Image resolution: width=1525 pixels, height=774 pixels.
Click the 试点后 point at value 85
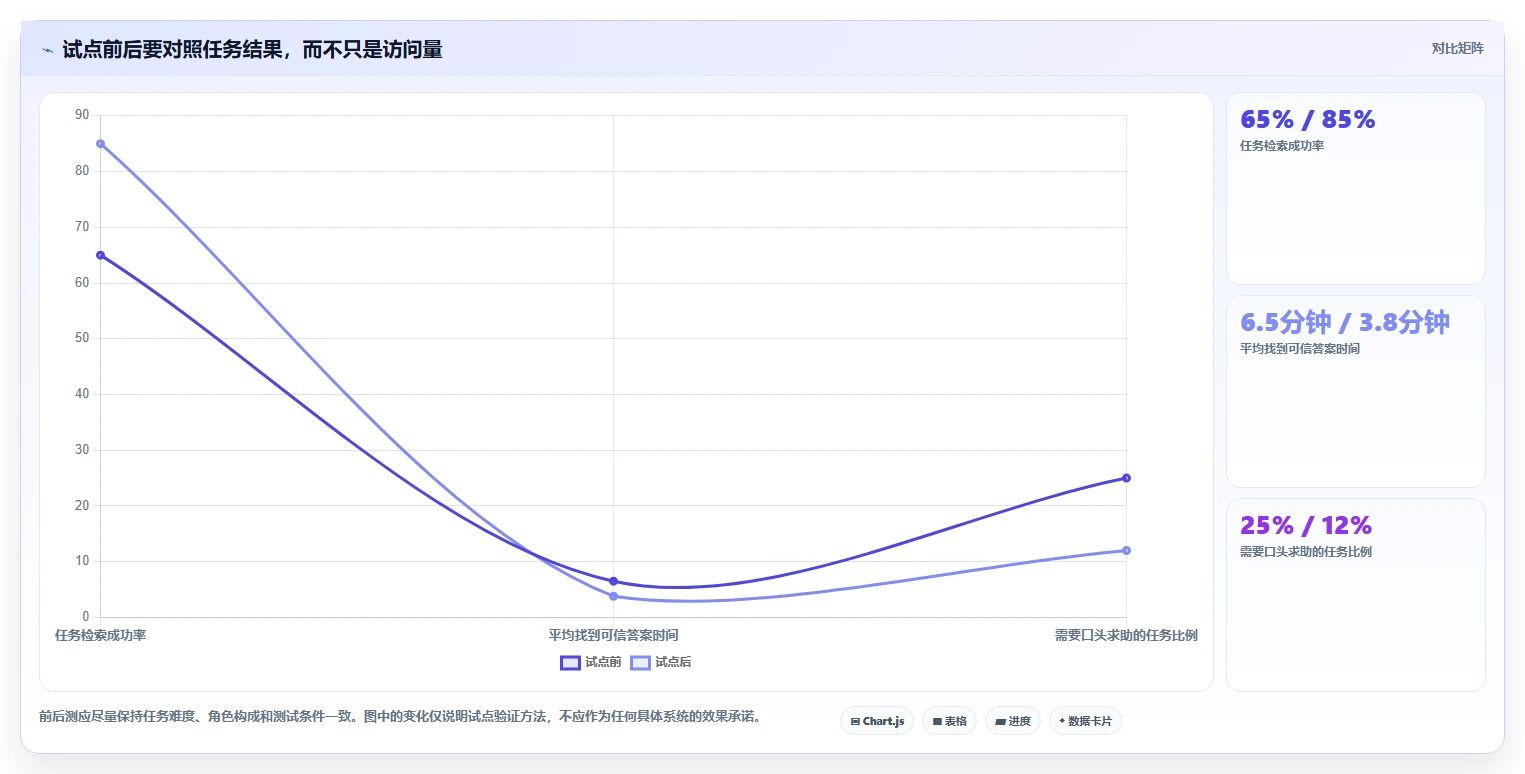(100, 144)
